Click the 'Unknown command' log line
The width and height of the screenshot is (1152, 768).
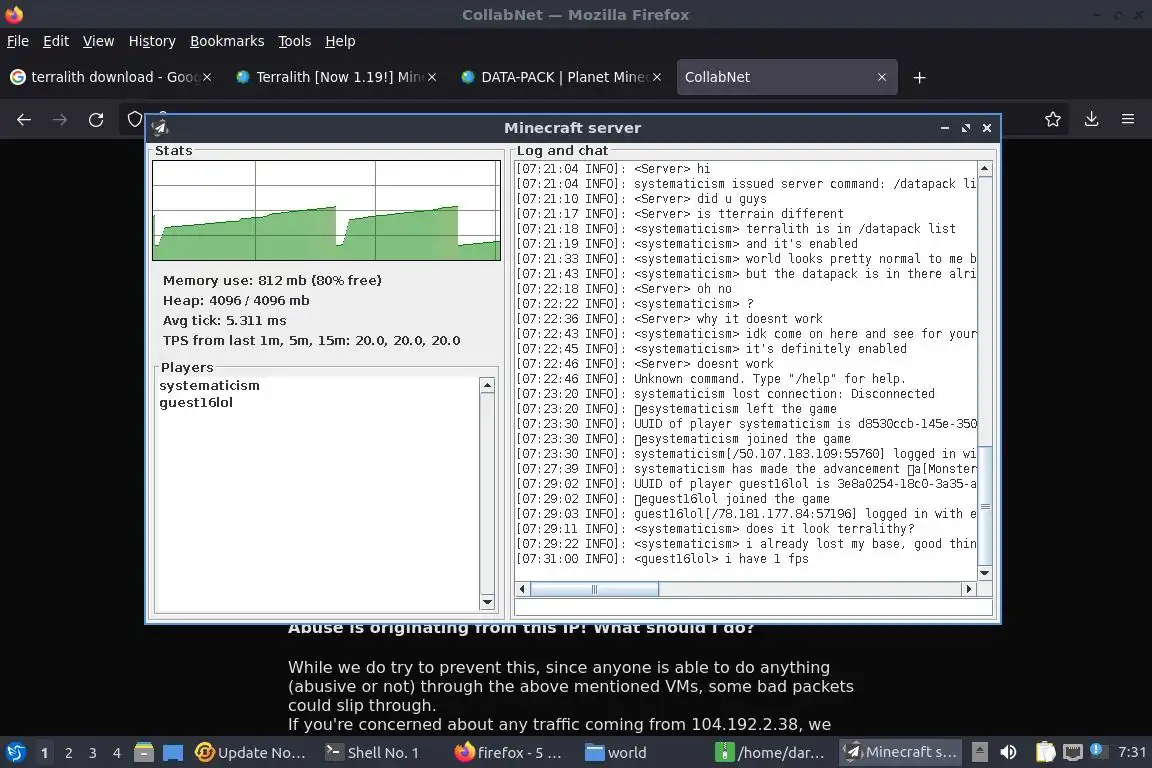coord(710,379)
